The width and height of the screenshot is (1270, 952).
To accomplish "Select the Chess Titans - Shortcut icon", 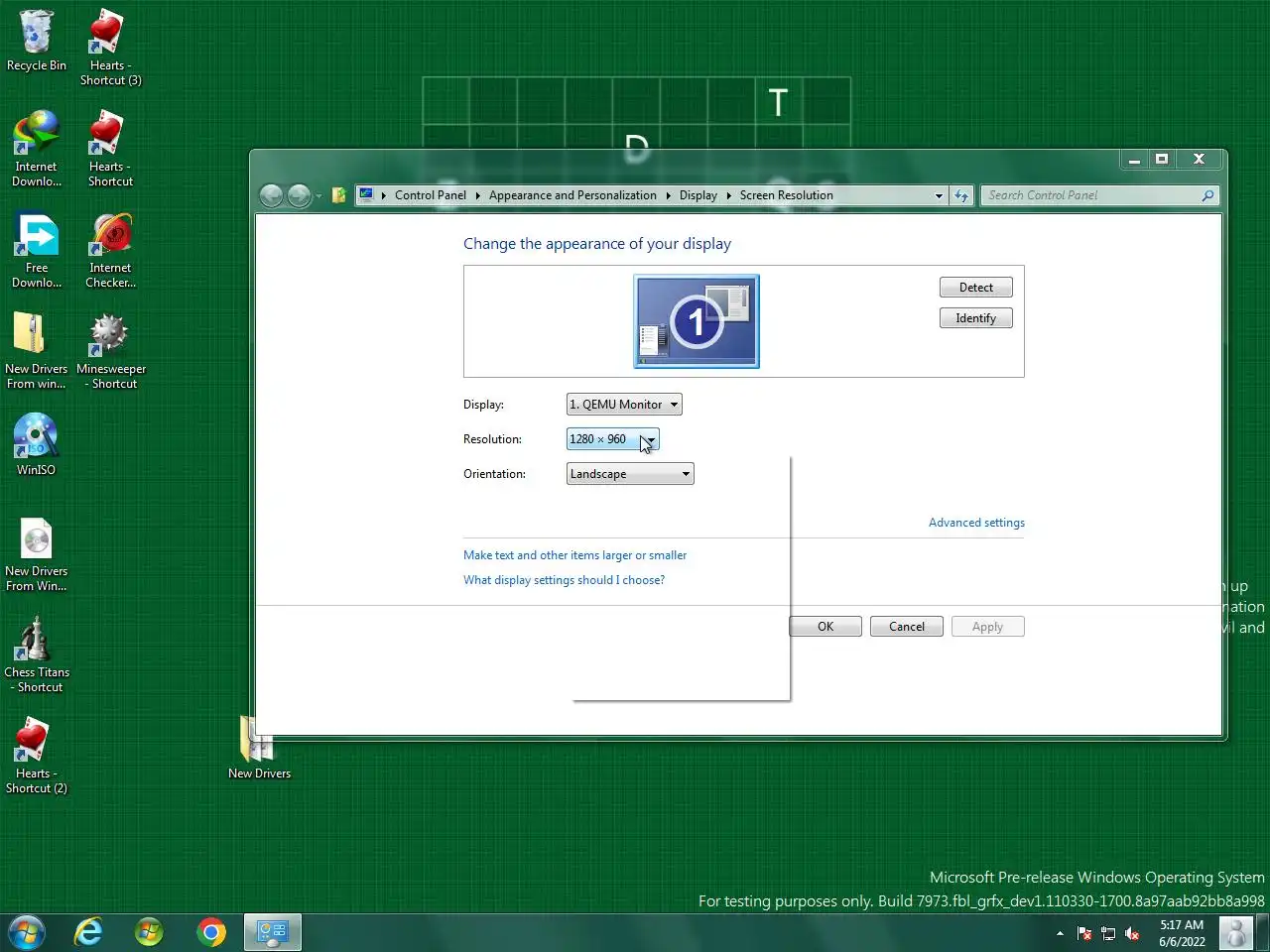I will (37, 654).
